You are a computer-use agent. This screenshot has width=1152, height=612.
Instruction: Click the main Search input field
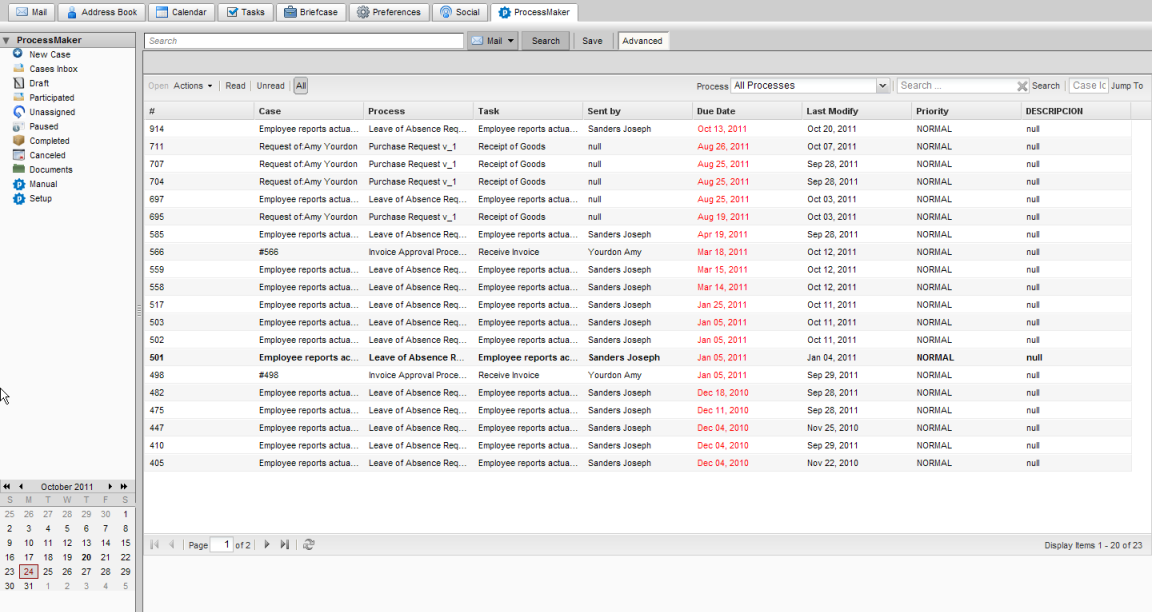[303, 41]
